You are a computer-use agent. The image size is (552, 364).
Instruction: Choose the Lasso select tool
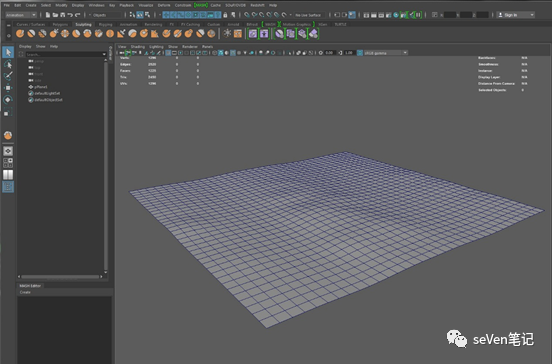8,64
